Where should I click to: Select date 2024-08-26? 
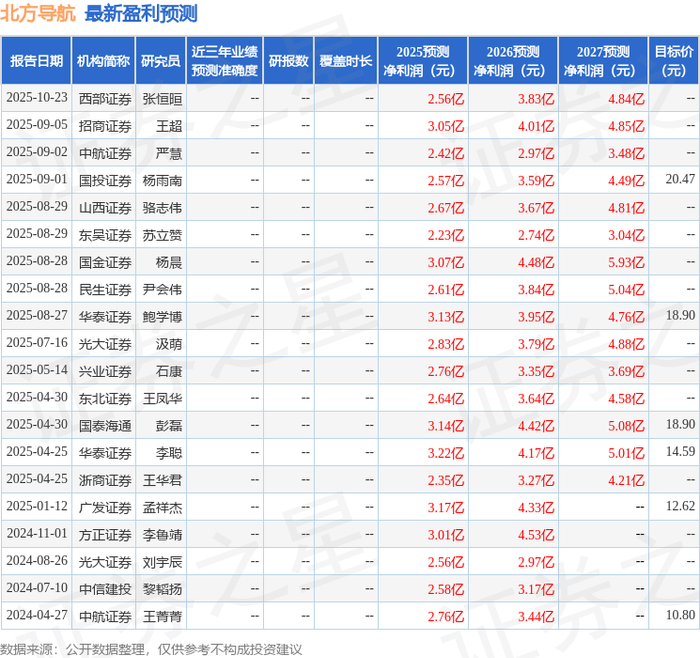point(37,561)
